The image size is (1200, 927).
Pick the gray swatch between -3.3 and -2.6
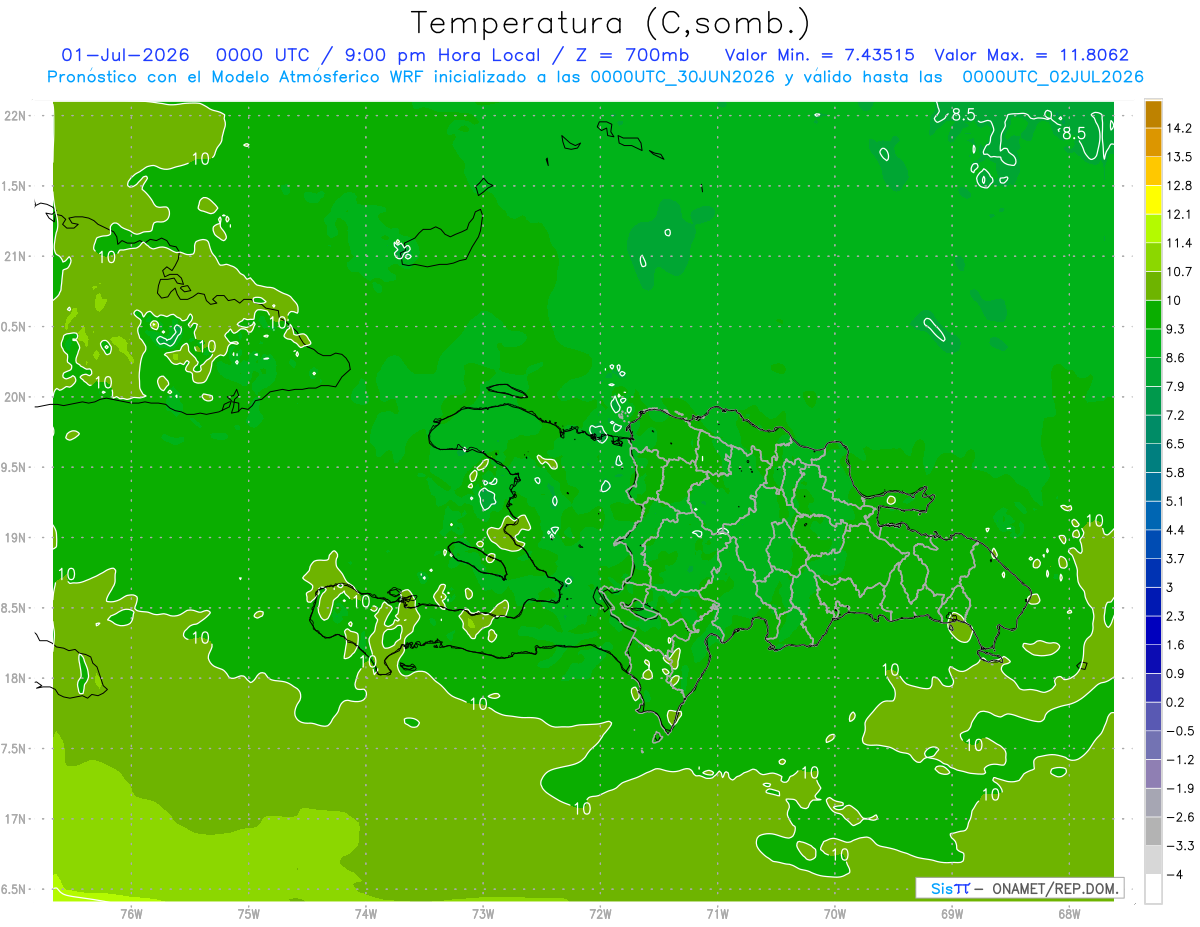1153,831
